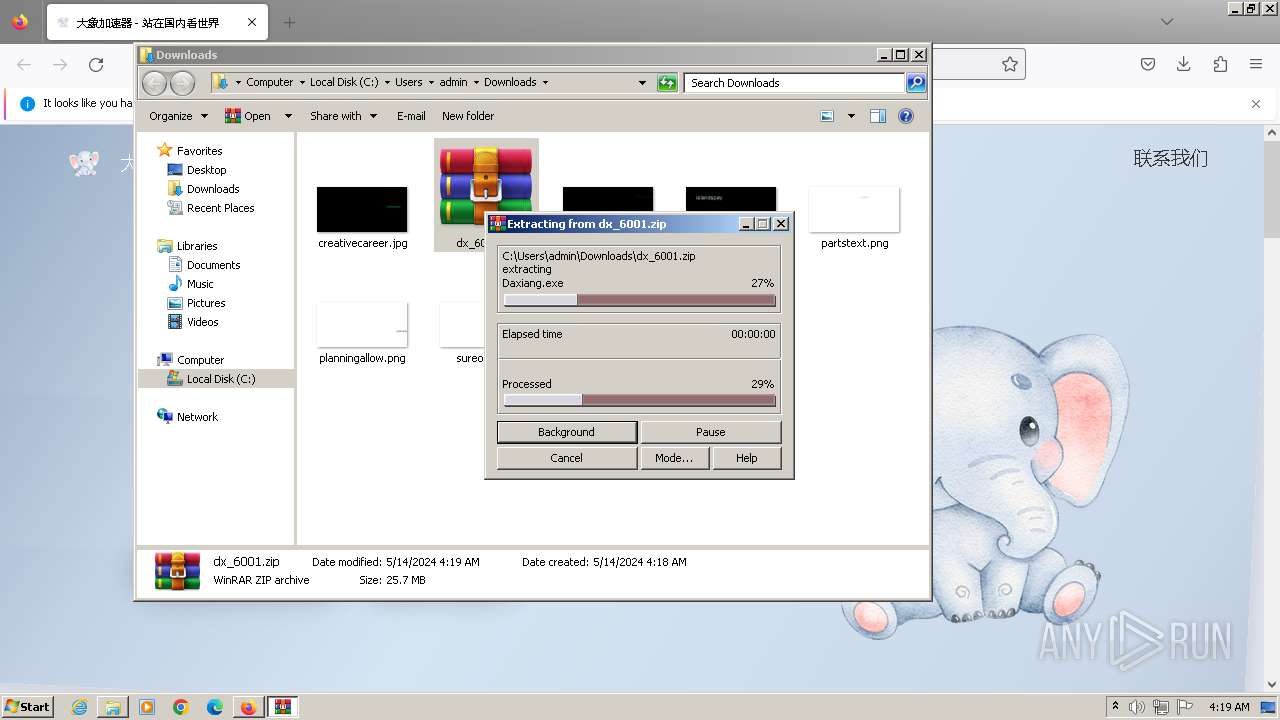Image resolution: width=1280 pixels, height=720 pixels.
Task: Click Help in the extraction dialog
Action: [746, 458]
